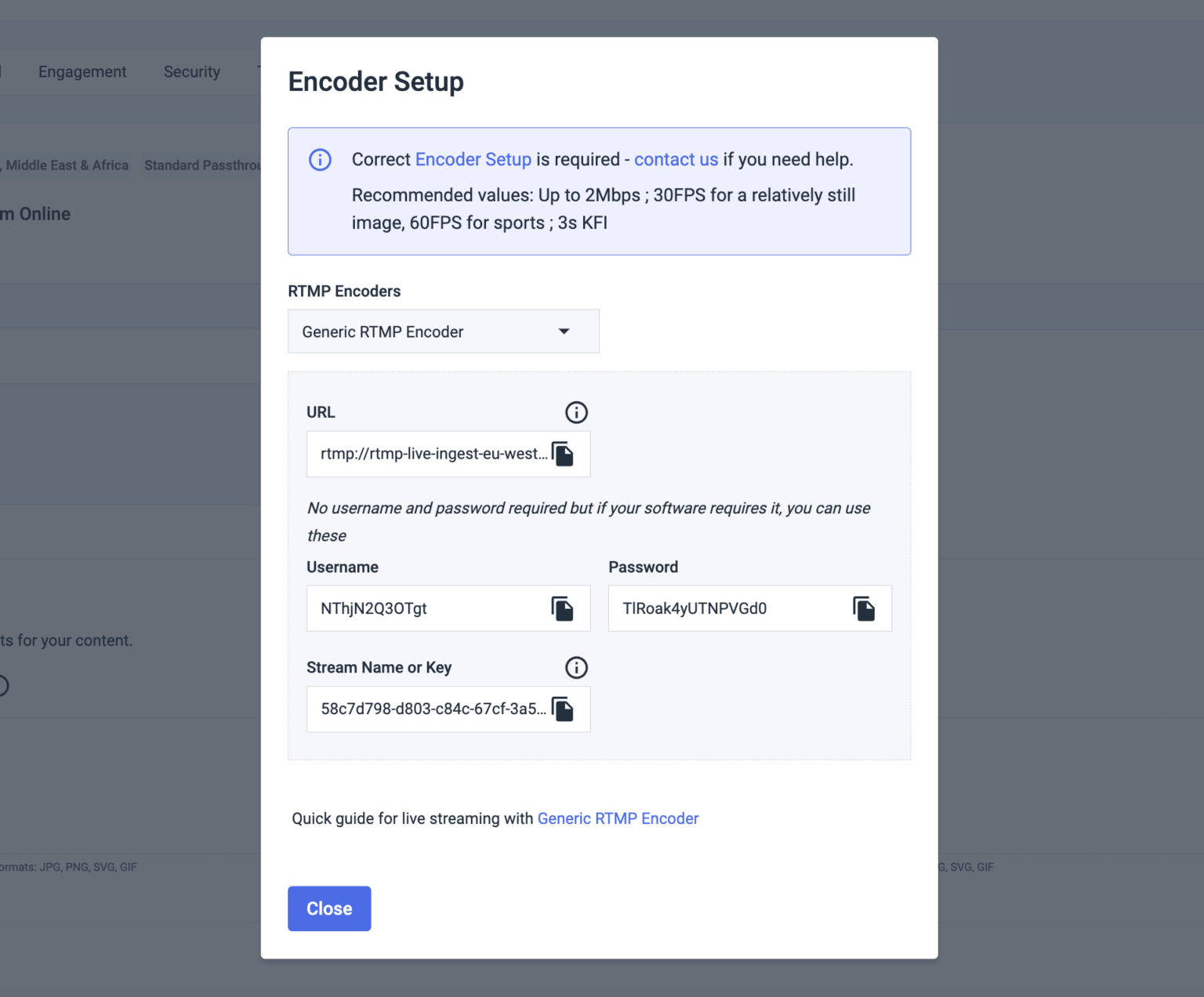Follow the contact us link

(676, 159)
